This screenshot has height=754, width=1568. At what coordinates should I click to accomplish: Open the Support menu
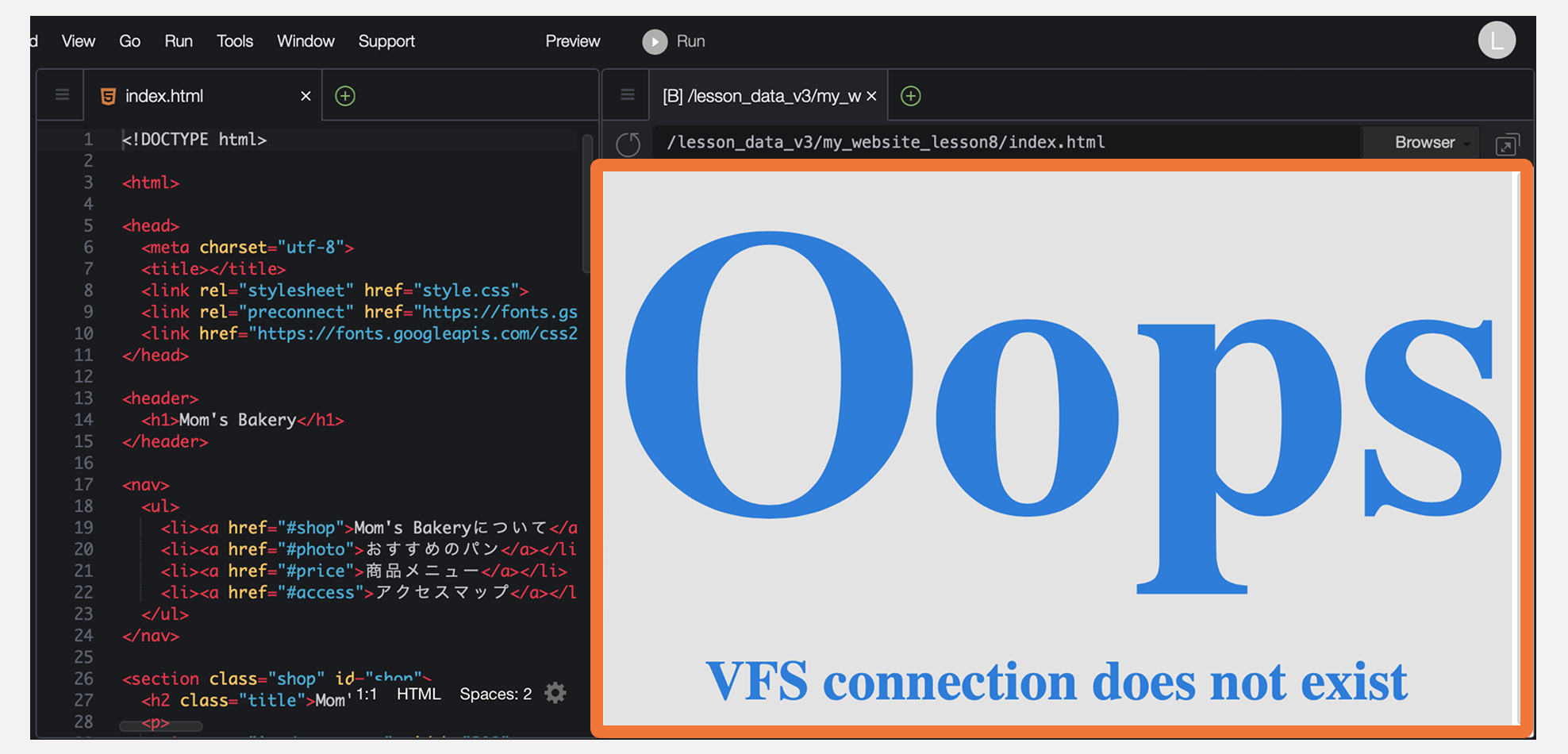pyautogui.click(x=386, y=41)
